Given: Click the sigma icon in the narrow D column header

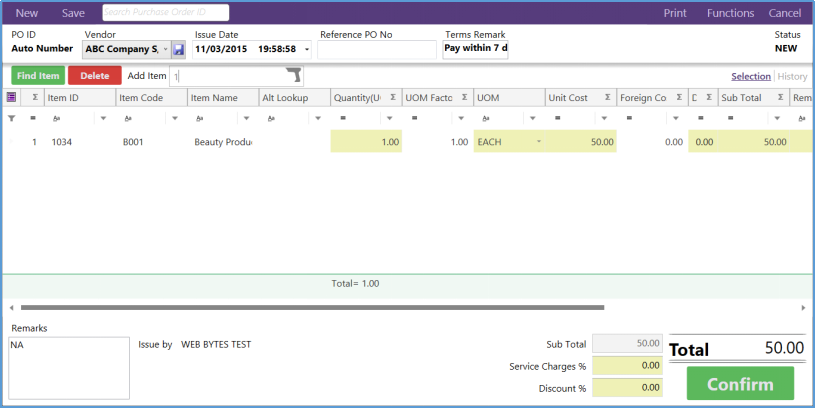Looking at the screenshot, I should point(708,97).
